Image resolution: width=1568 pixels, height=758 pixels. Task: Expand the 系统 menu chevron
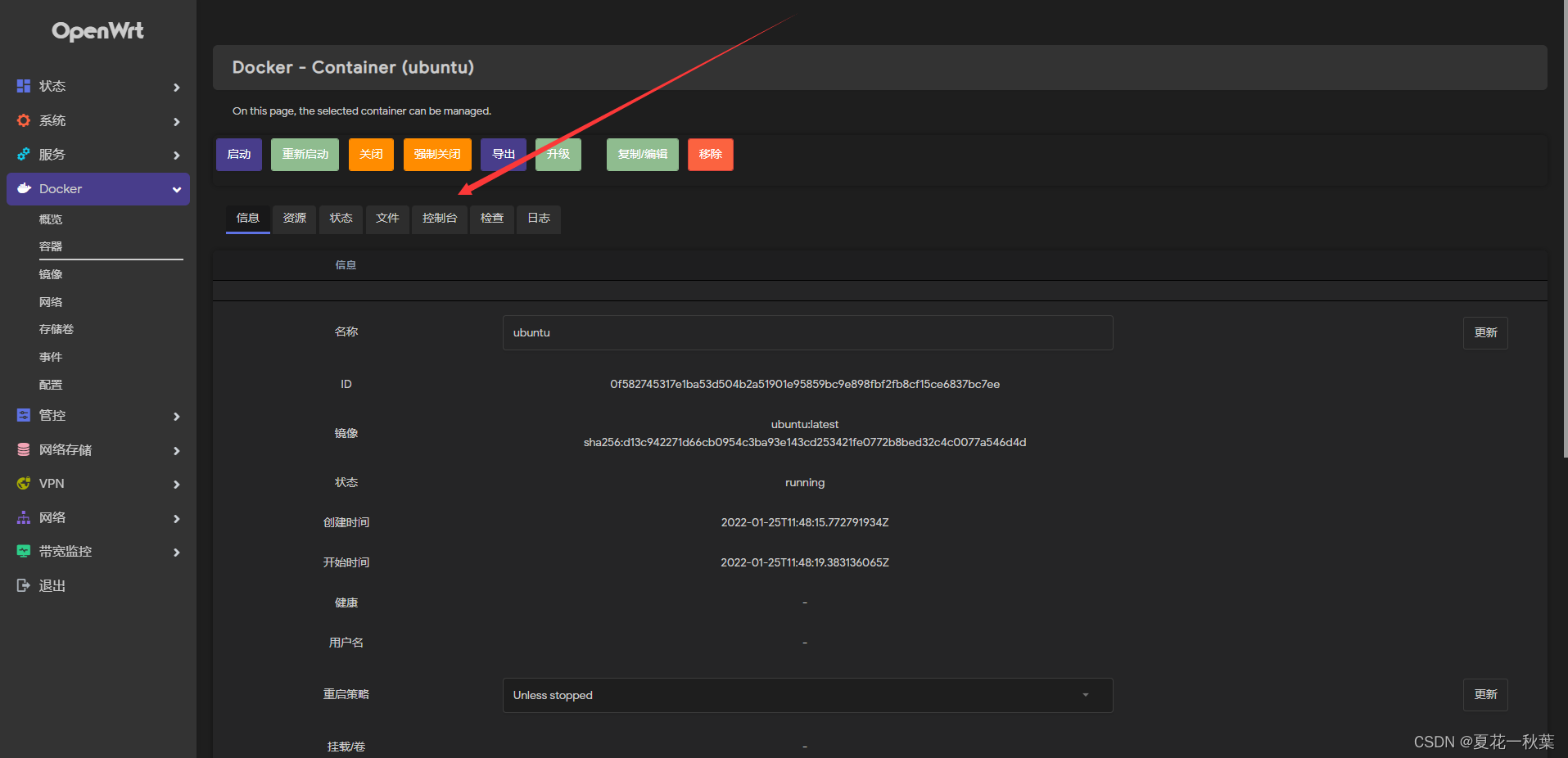(176, 121)
